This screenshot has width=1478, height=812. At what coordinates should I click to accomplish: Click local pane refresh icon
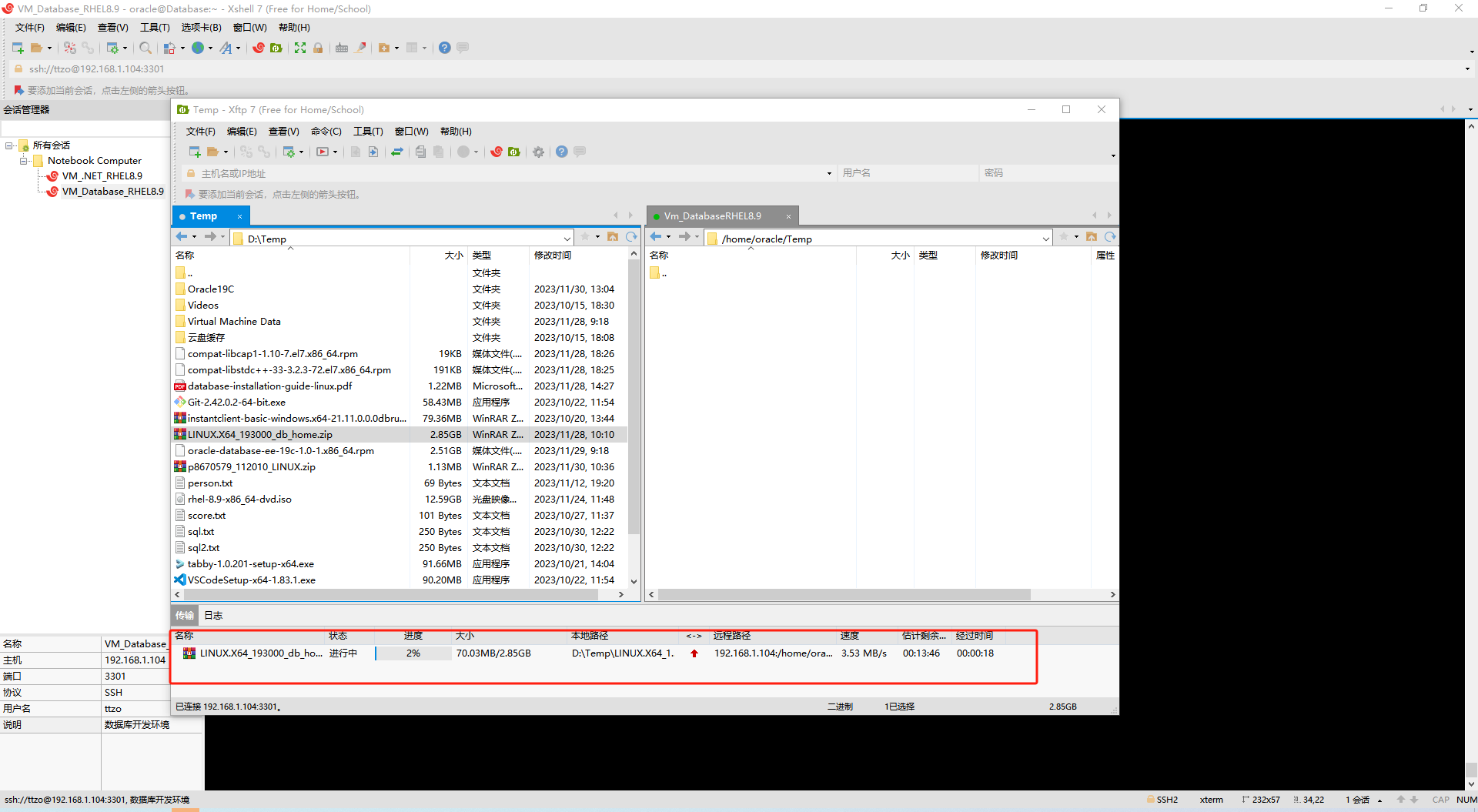coord(631,237)
